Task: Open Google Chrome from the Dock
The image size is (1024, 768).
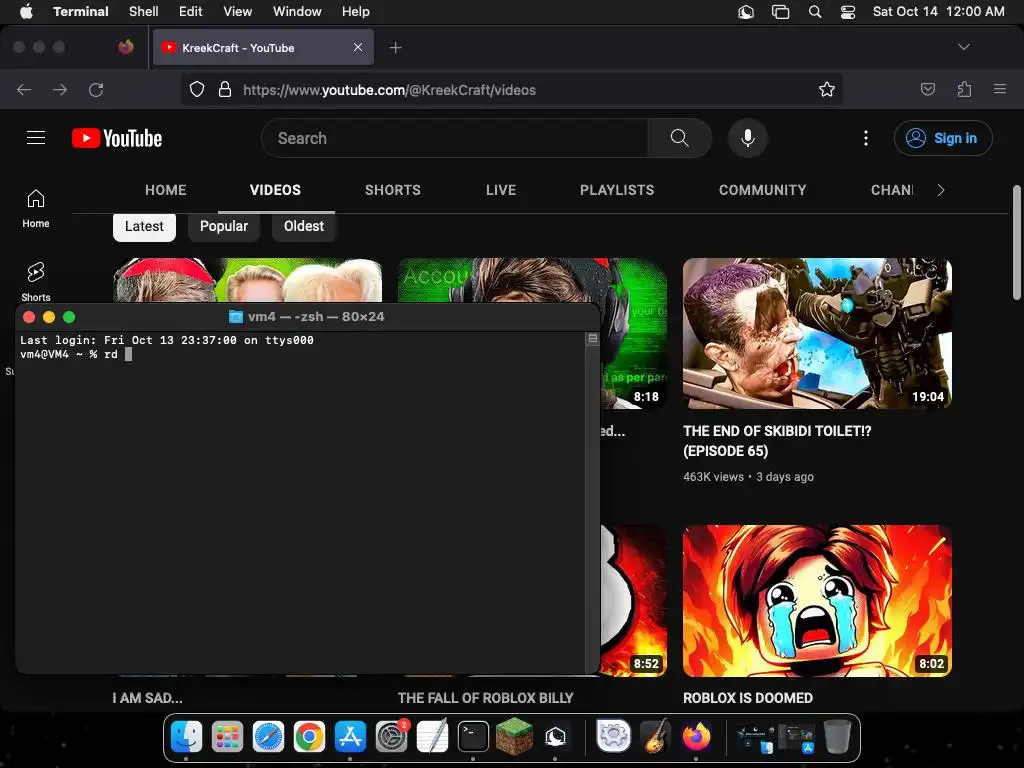Action: tap(309, 737)
